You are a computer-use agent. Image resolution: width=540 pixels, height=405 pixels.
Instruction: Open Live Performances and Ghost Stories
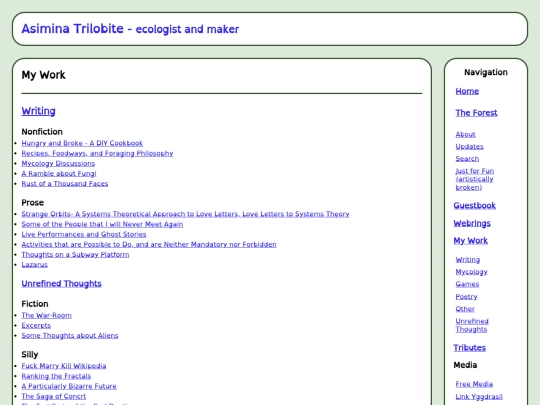[84, 234]
